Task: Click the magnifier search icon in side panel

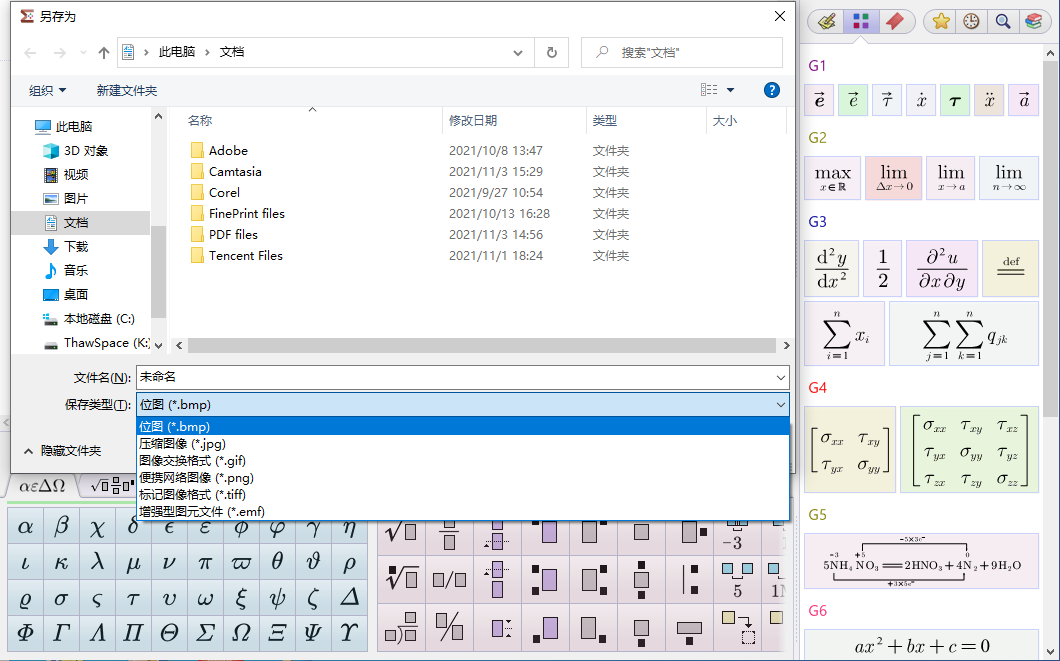Action: pos(1002,21)
